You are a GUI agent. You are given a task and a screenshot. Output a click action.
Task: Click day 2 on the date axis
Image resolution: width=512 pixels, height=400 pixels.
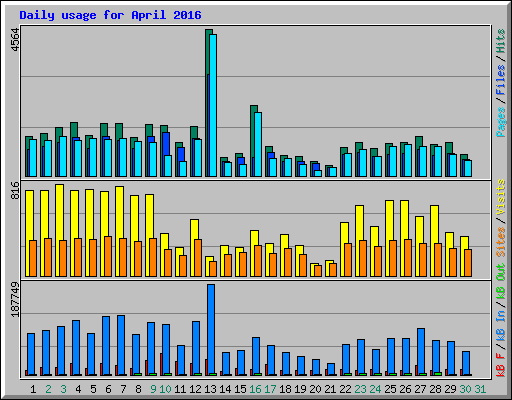coord(48,389)
